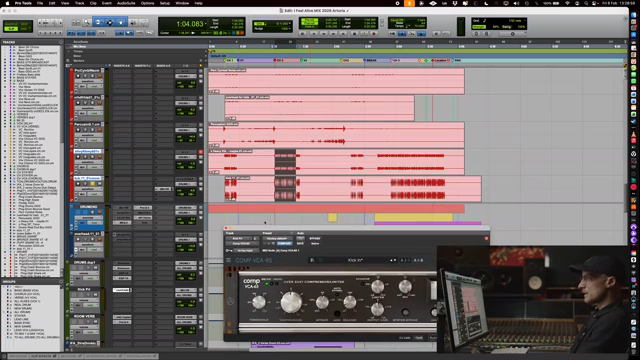This screenshot has width=640, height=360.
Task: Open waveform view selector on PrcCymblNsom track
Action: coord(89,81)
